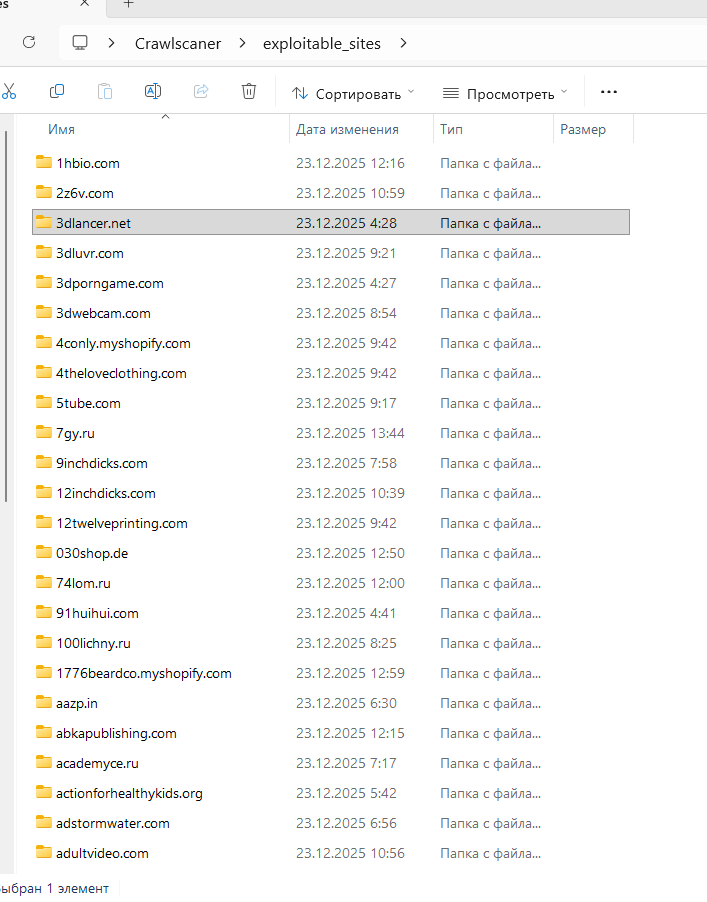Image resolution: width=707 pixels, height=902 pixels.
Task: Select folder icon of 3dwebcam.com
Action: tap(44, 312)
